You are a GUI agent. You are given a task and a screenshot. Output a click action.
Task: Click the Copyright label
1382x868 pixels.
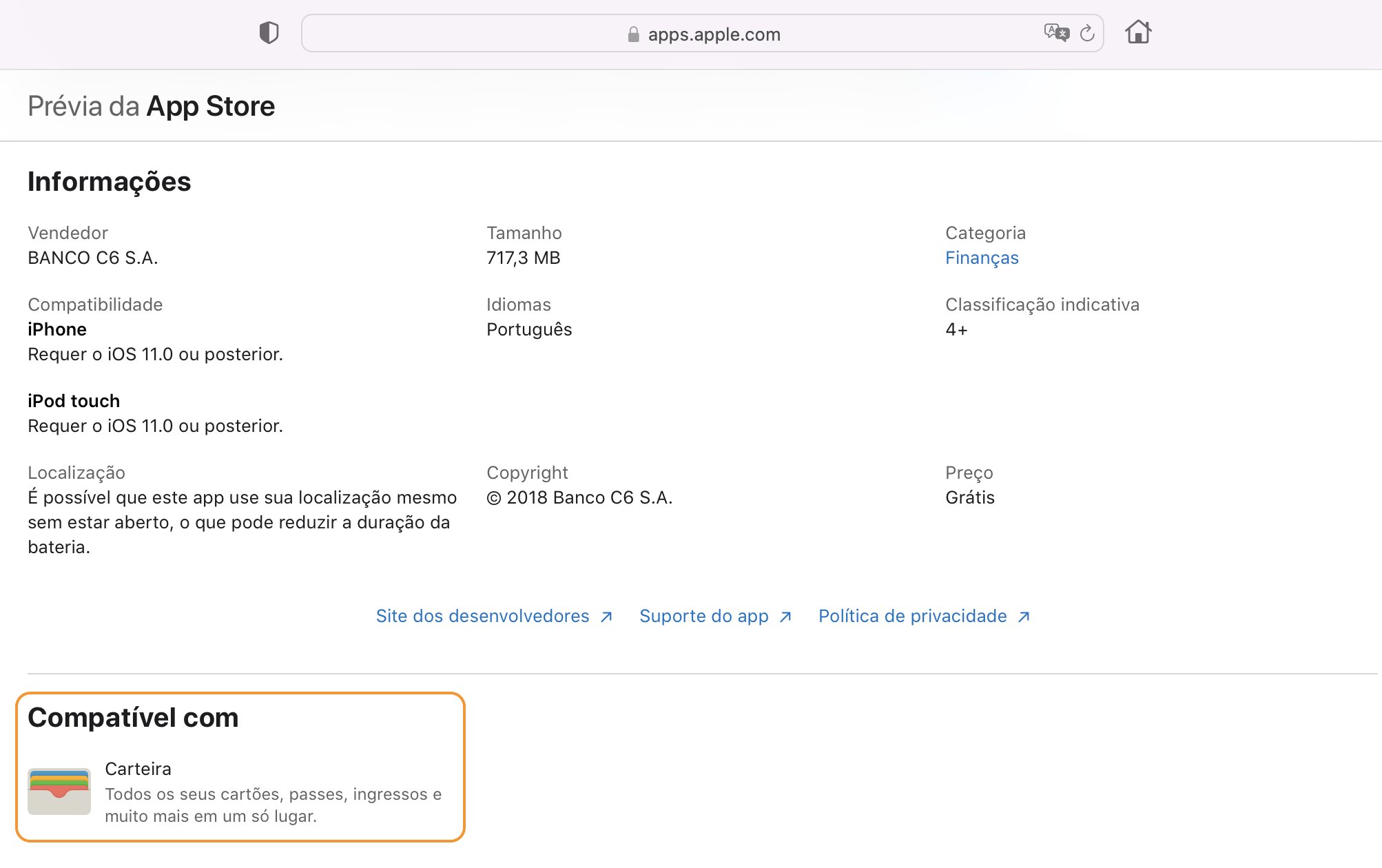click(x=528, y=473)
